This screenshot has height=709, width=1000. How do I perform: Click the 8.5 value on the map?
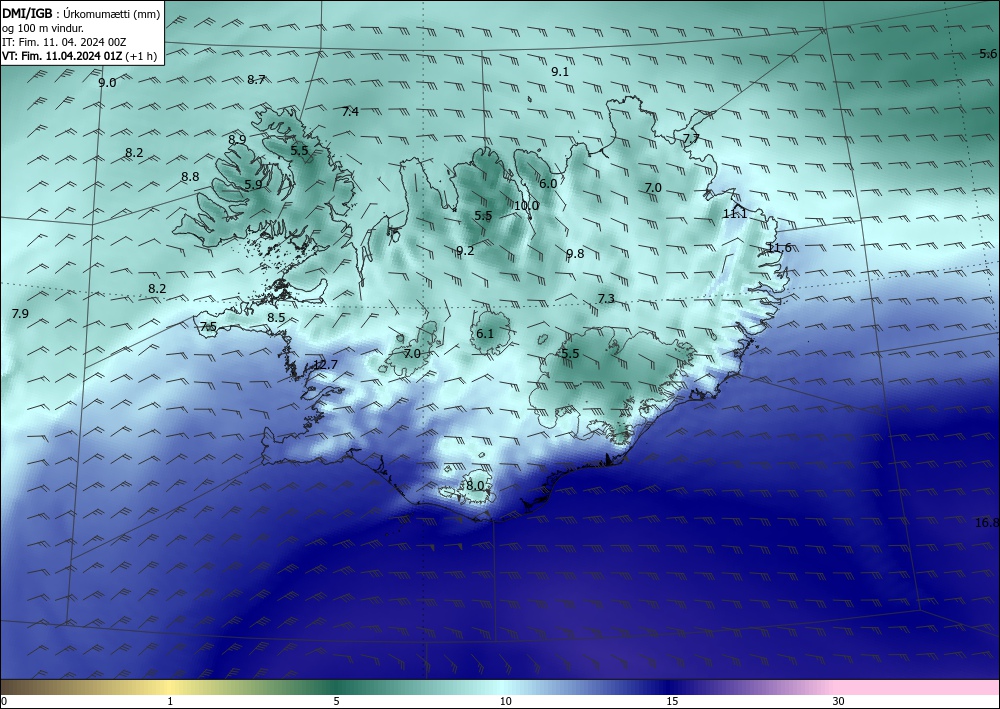point(276,318)
